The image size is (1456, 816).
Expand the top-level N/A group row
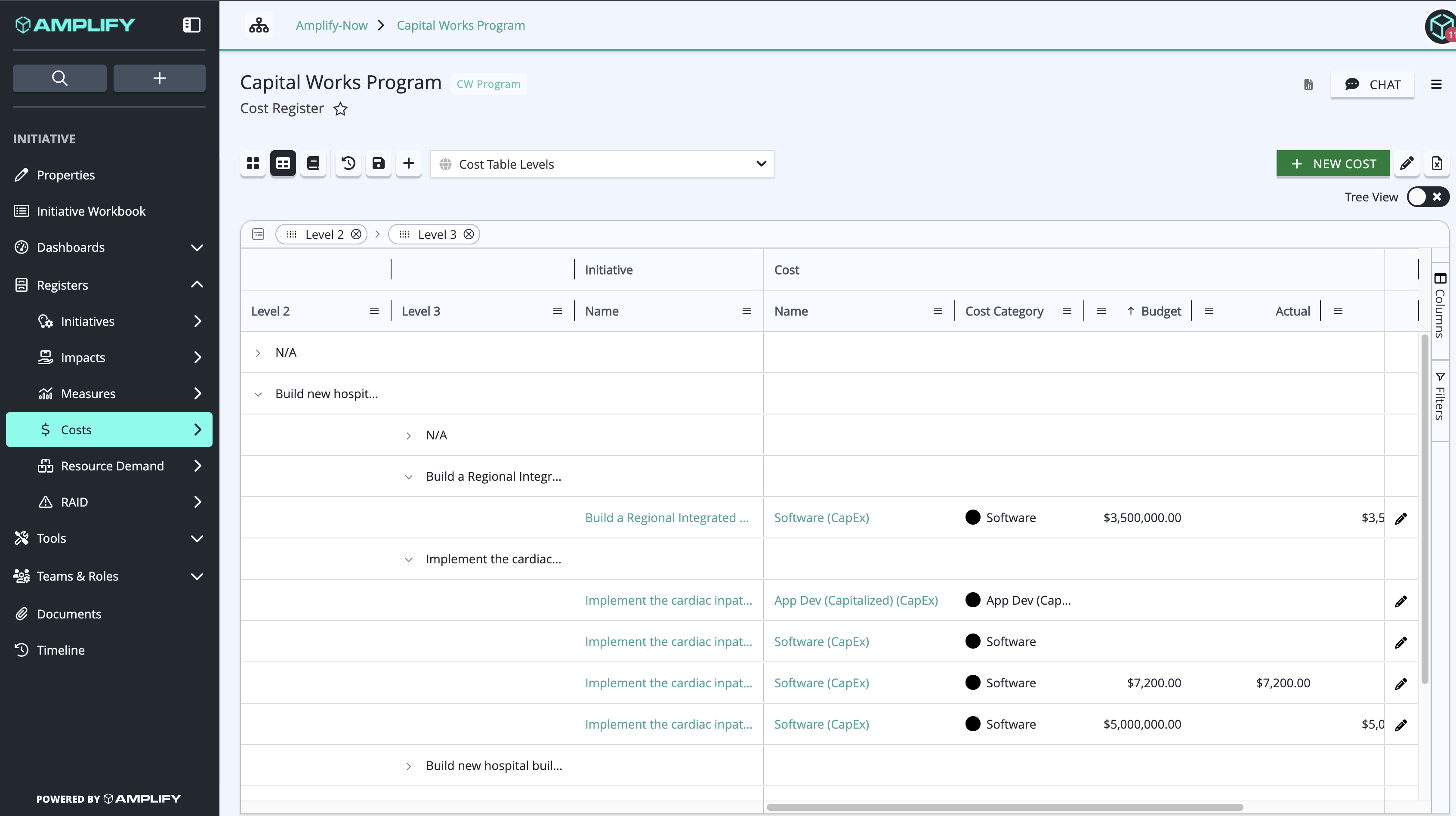(x=258, y=353)
